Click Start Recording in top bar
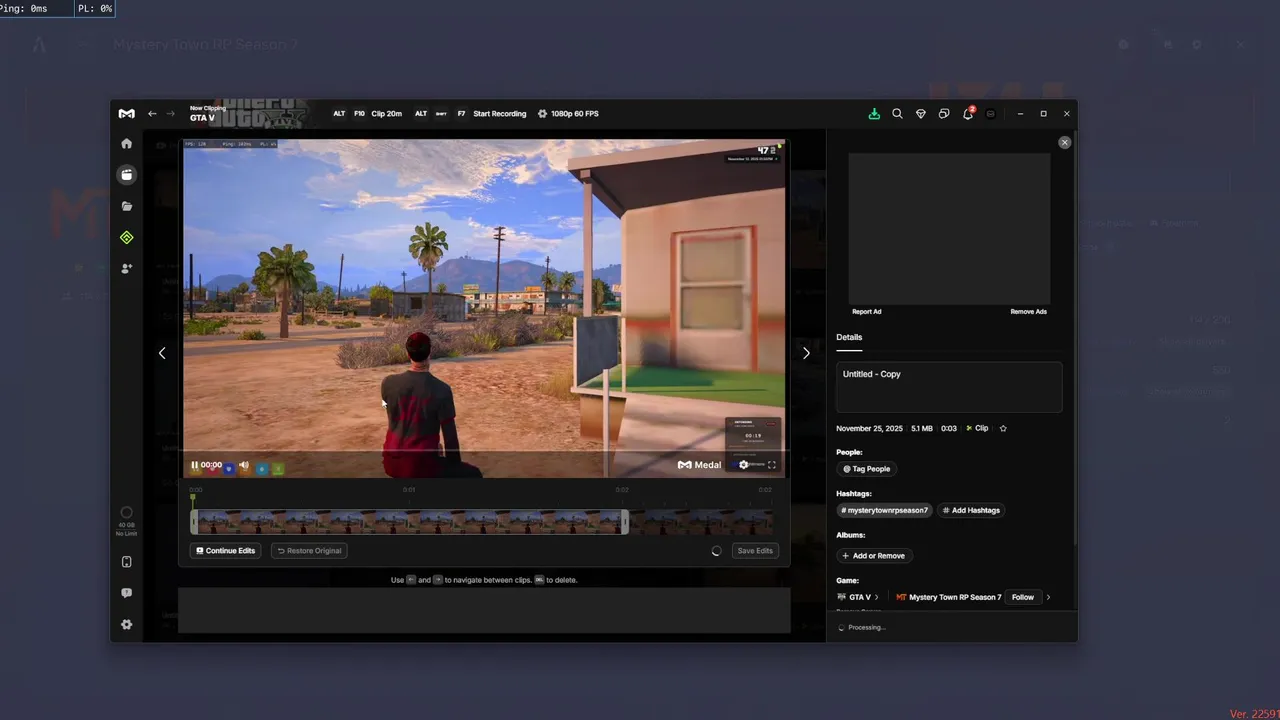This screenshot has width=1280, height=720. click(499, 114)
